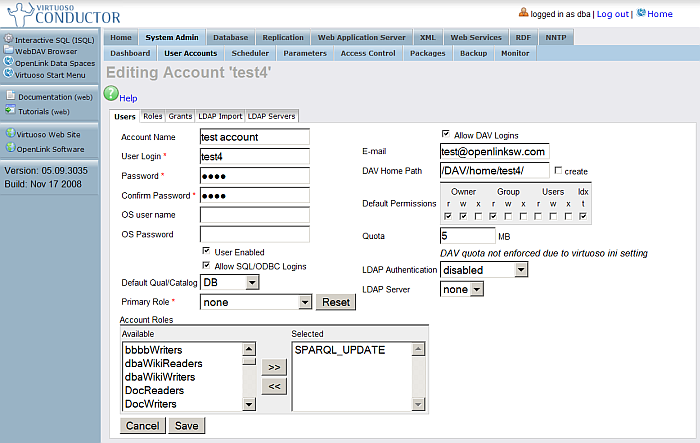Remove role with the << button

tap(274, 386)
